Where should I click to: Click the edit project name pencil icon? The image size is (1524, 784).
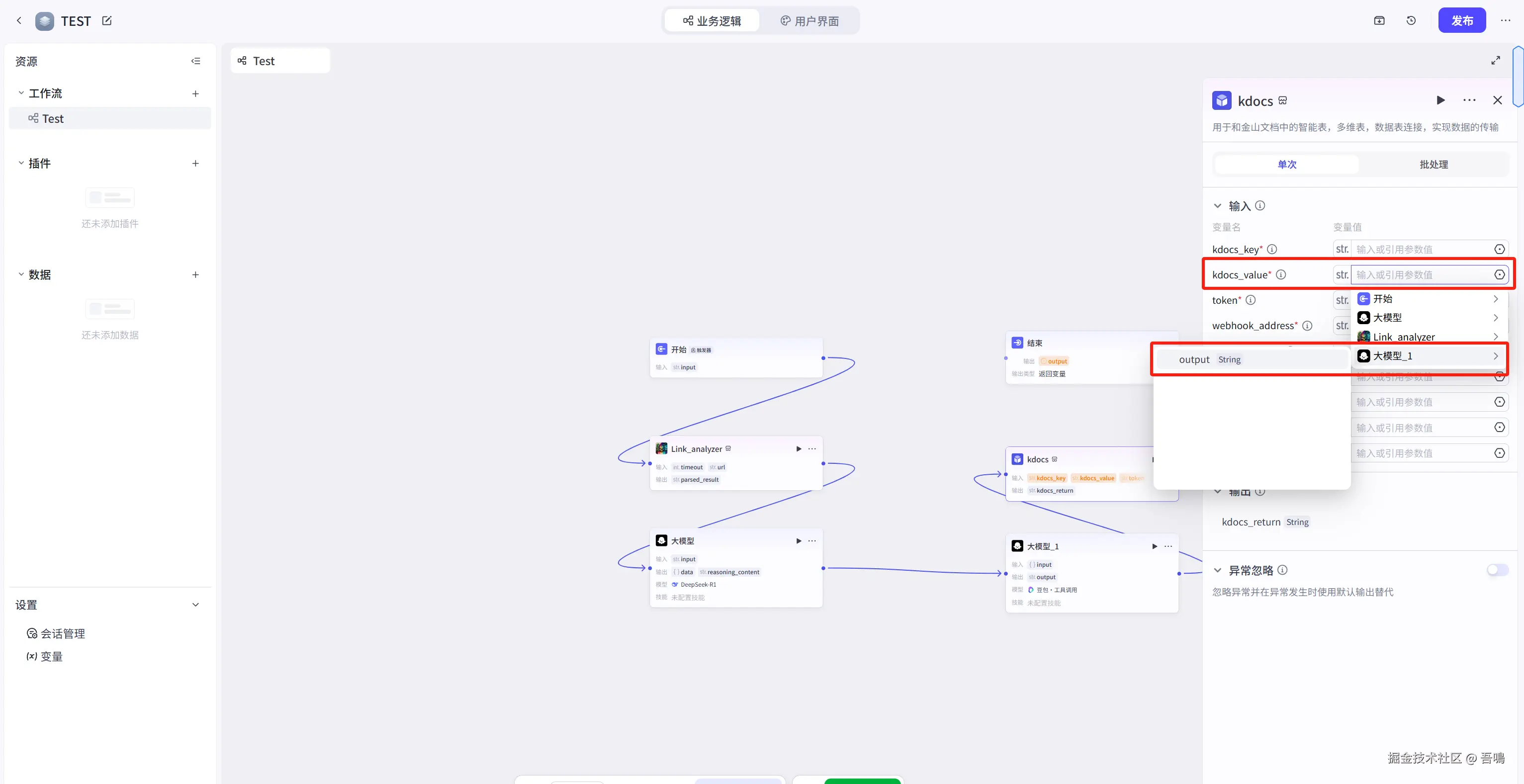coord(106,21)
